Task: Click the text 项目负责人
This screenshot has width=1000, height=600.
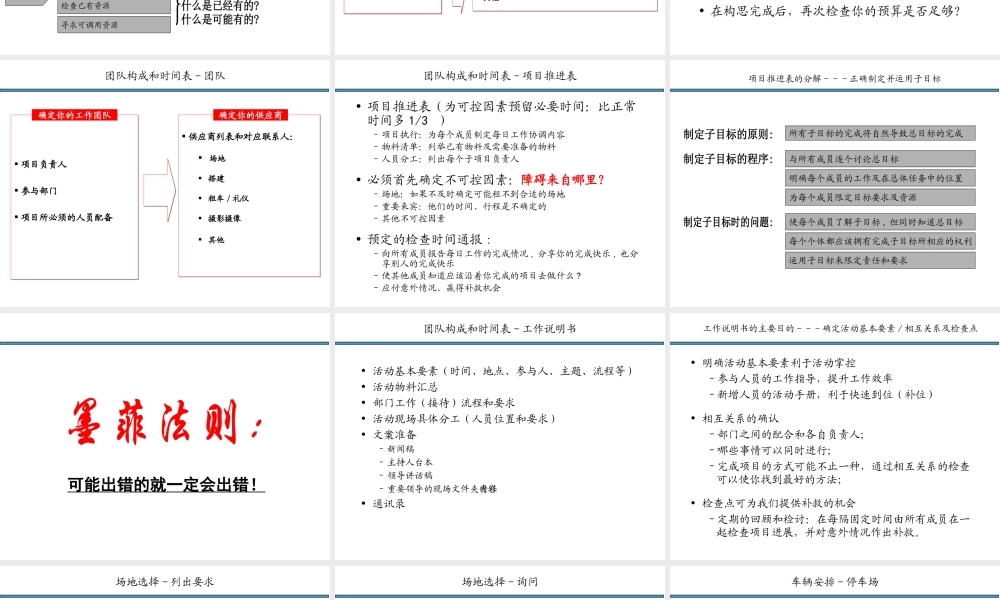Action: point(44,164)
